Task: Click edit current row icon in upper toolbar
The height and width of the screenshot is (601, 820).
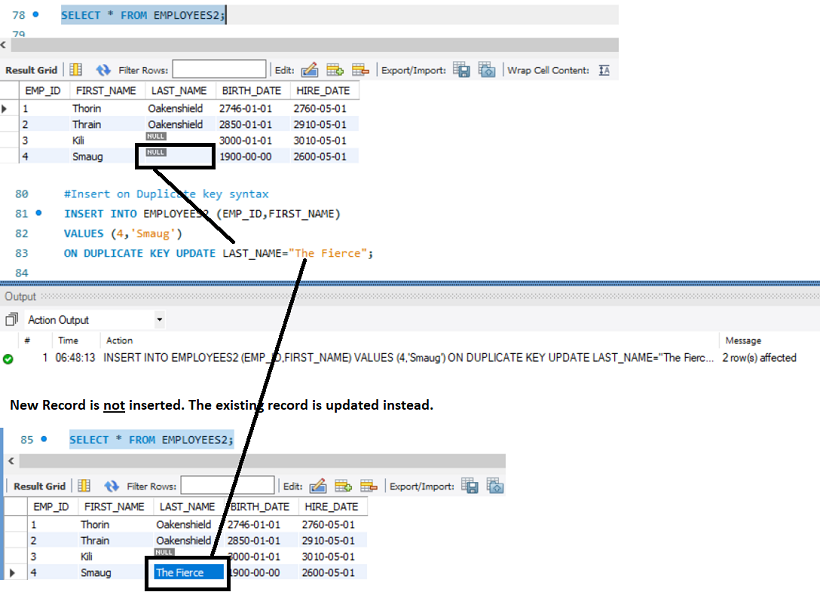Action: point(310,70)
